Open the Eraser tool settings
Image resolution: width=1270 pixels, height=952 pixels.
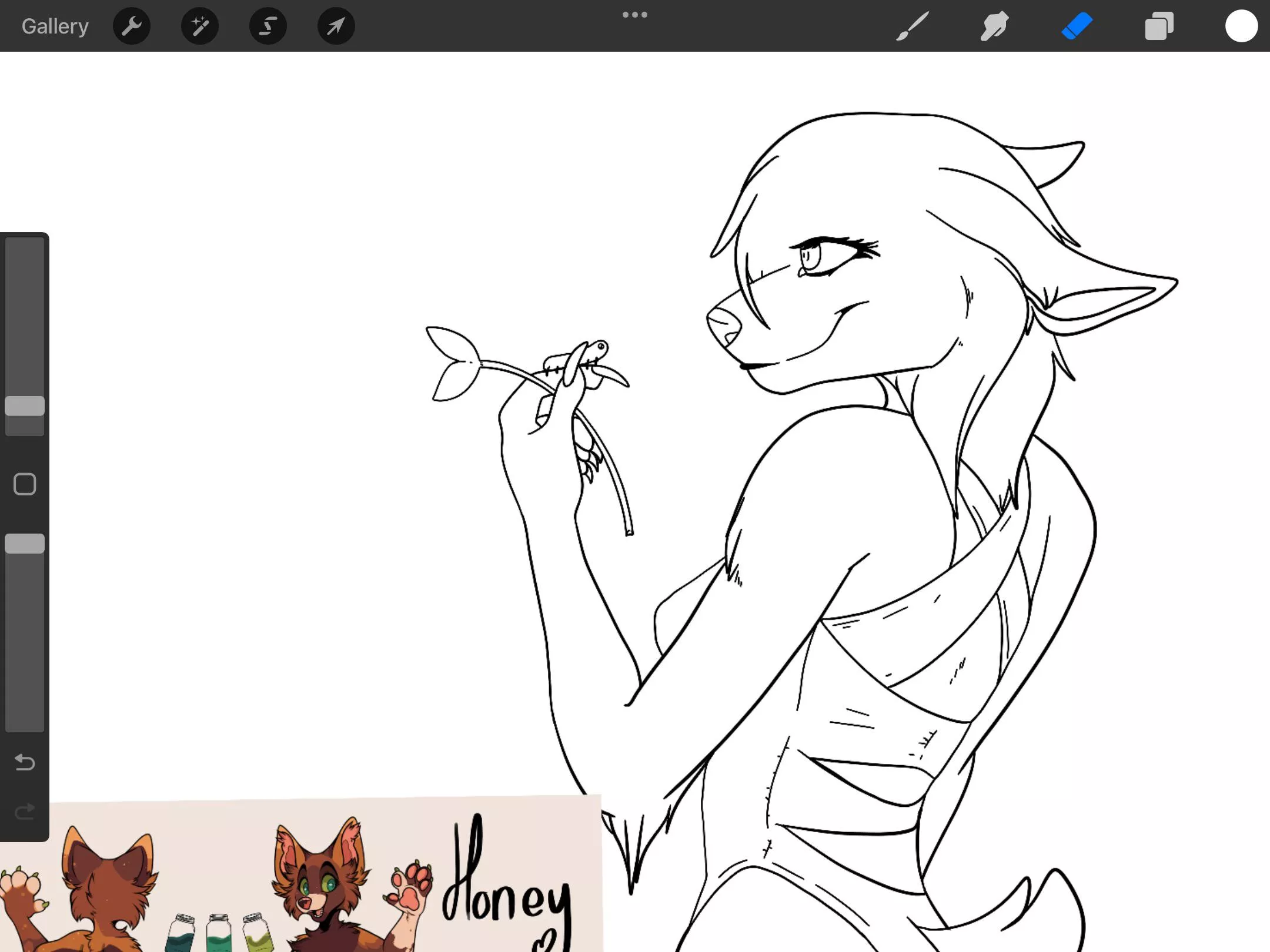pyautogui.click(x=1077, y=26)
